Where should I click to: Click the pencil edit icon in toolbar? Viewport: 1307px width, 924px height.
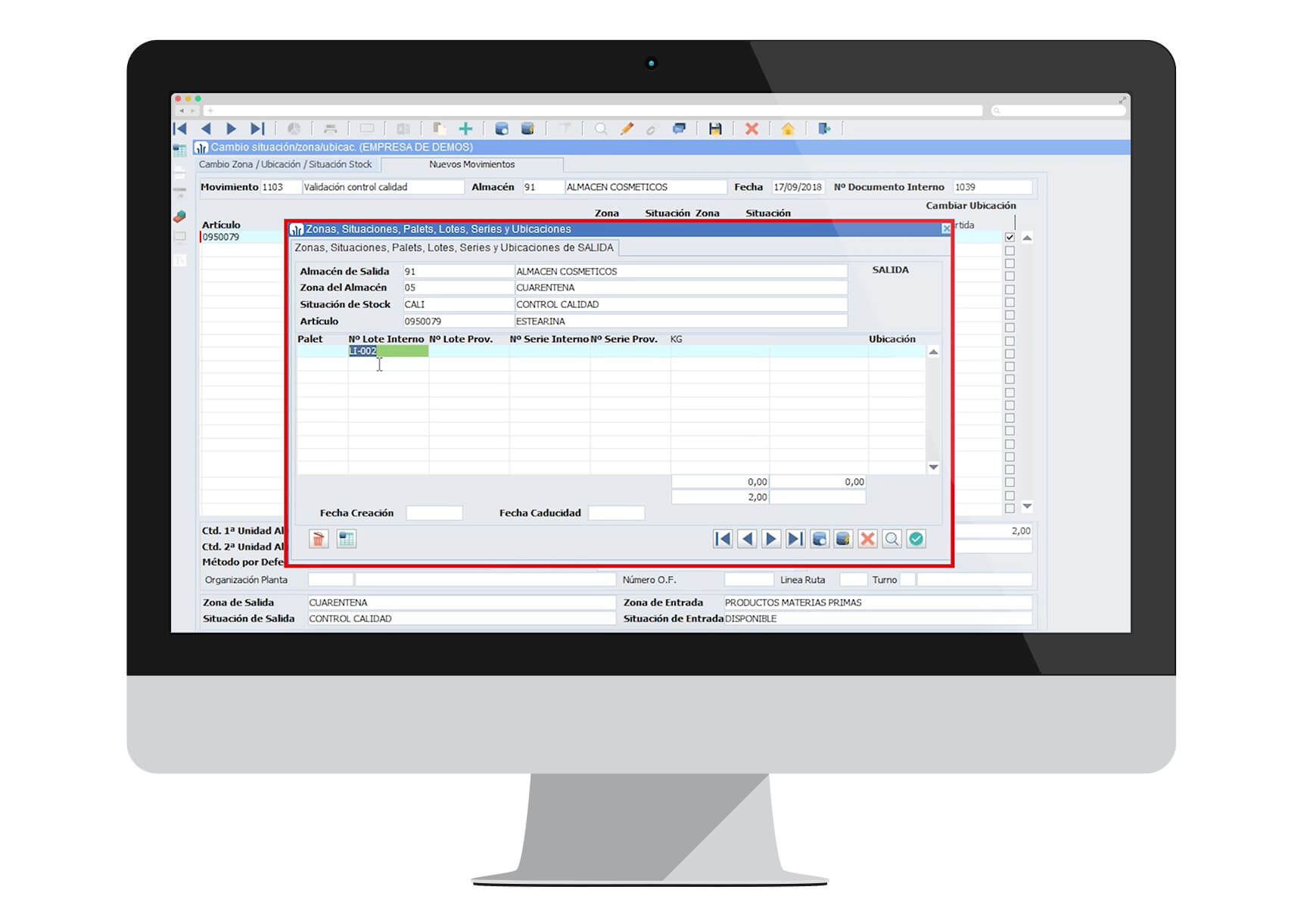(x=627, y=129)
